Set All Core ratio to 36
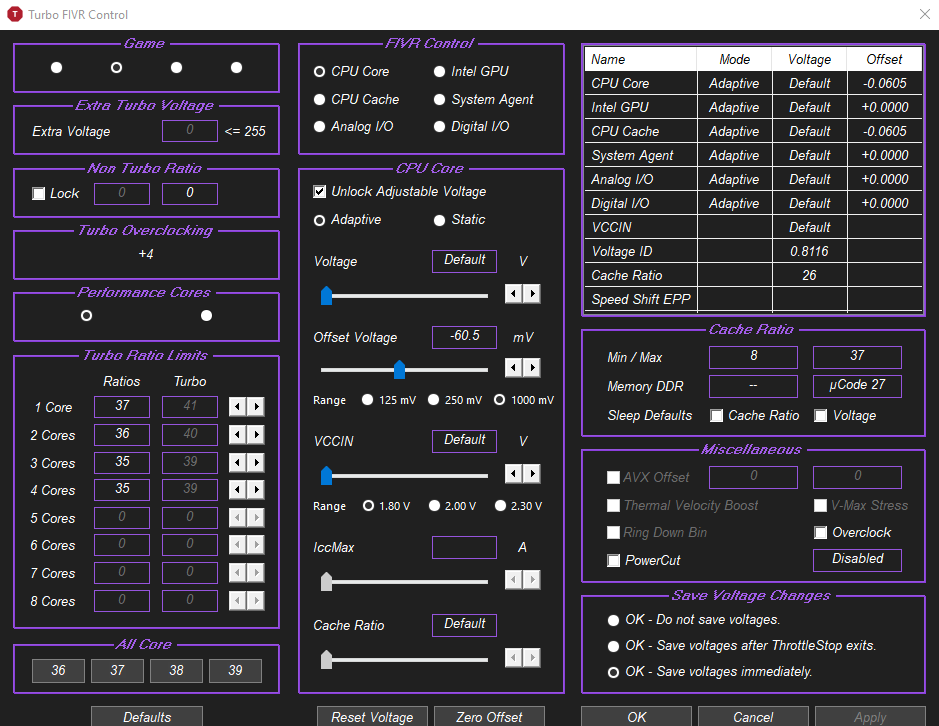 [x=58, y=670]
